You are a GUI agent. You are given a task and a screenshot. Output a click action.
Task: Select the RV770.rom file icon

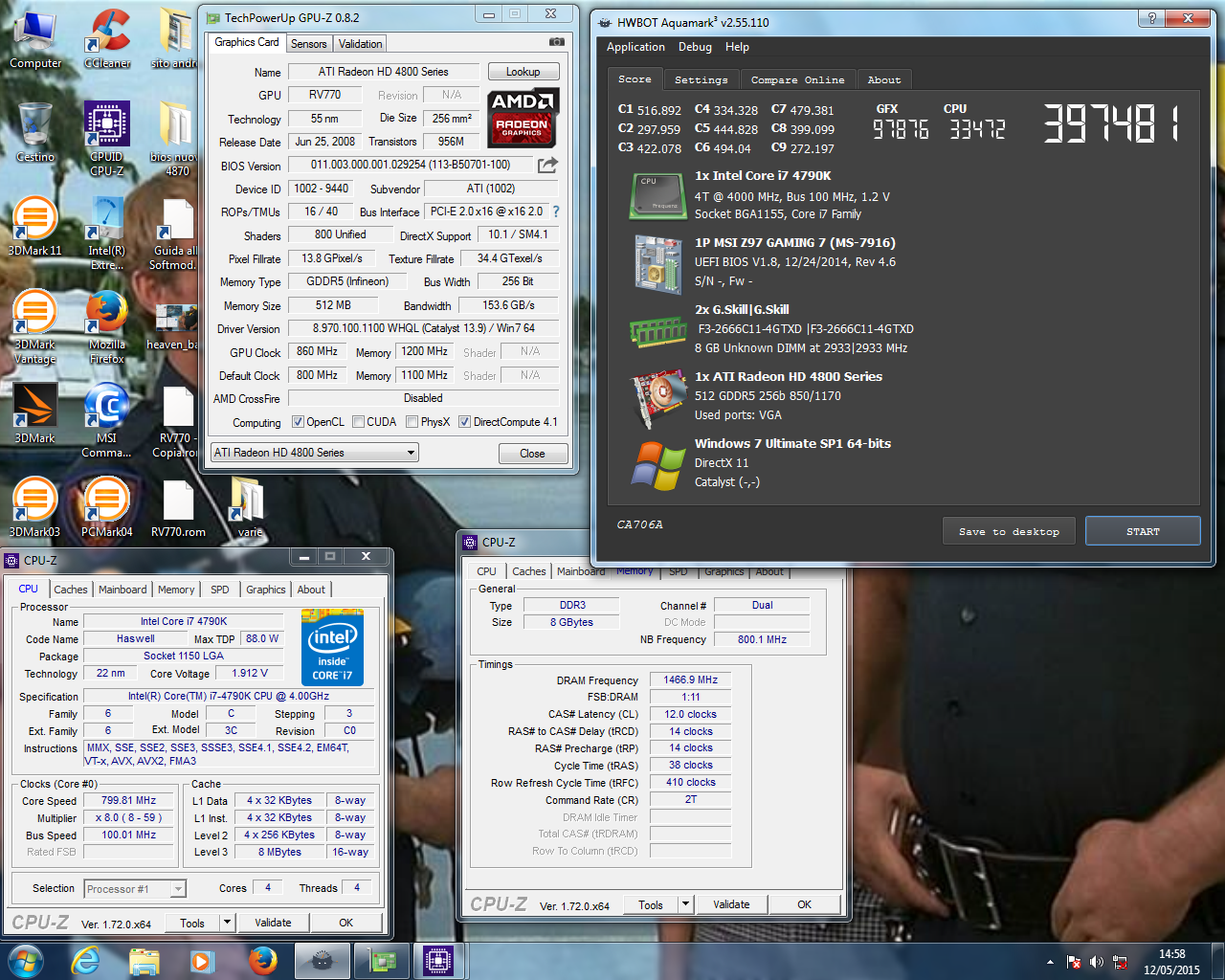click(x=178, y=507)
